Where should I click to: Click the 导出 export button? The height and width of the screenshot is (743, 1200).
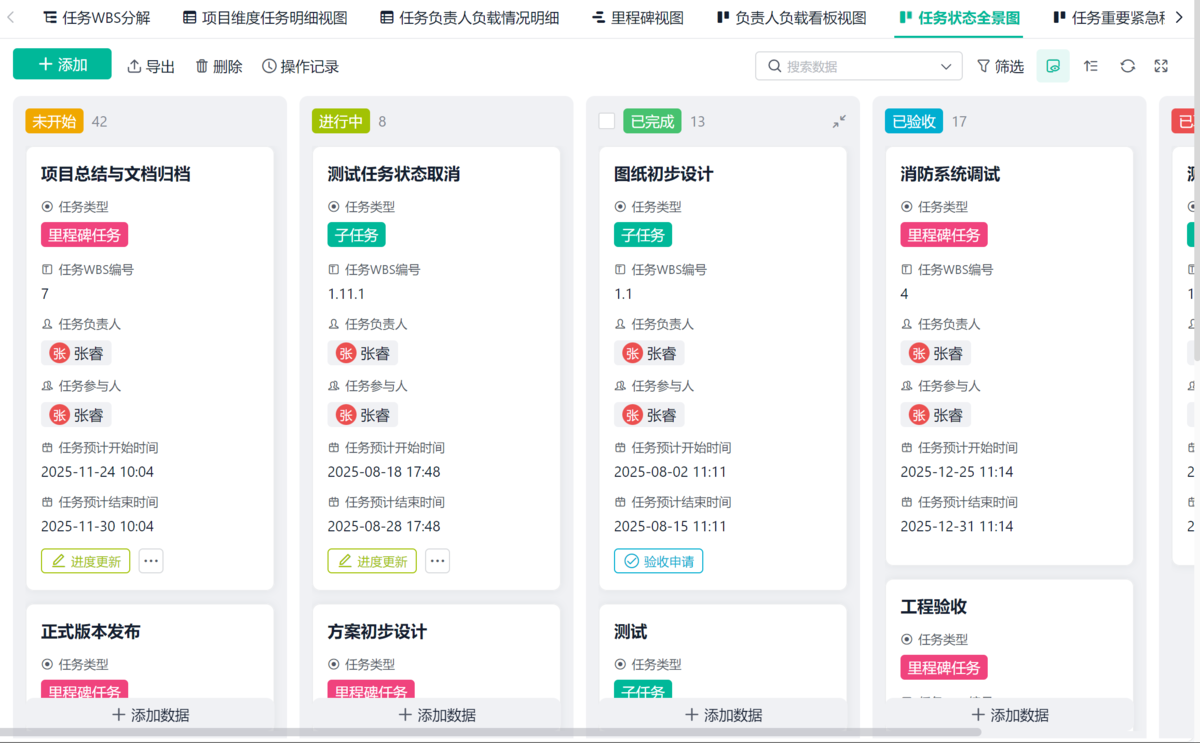[x=151, y=66]
